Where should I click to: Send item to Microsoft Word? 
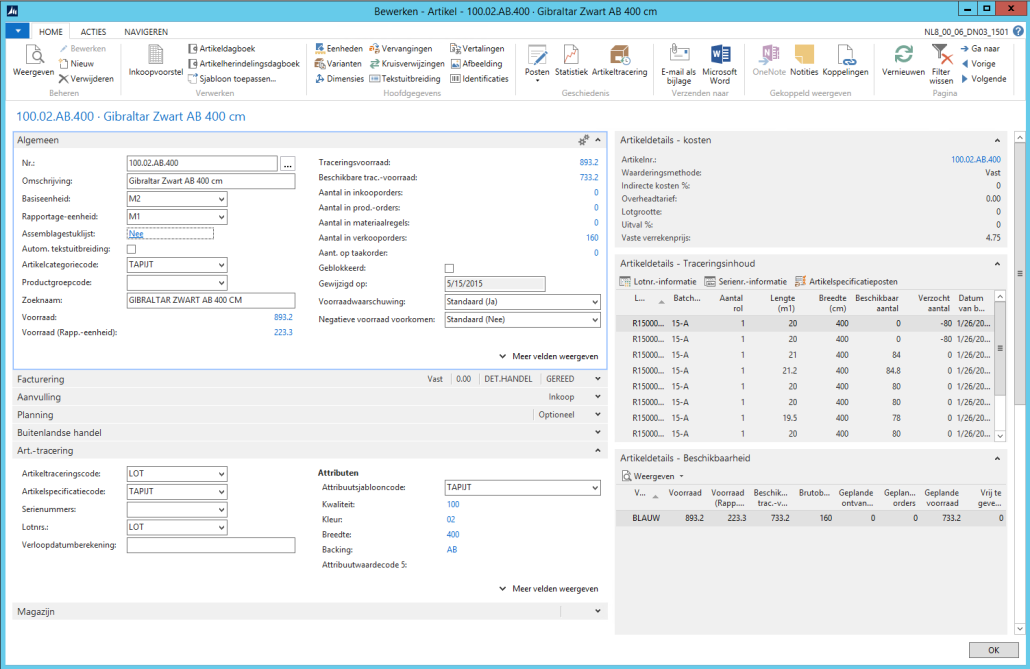[719, 64]
